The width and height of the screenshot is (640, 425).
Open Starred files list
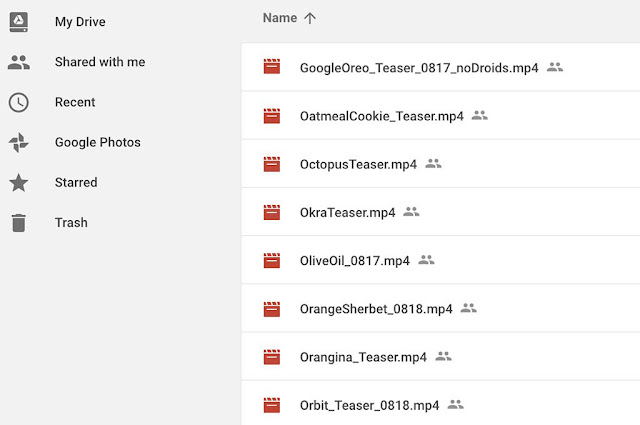[x=76, y=182]
